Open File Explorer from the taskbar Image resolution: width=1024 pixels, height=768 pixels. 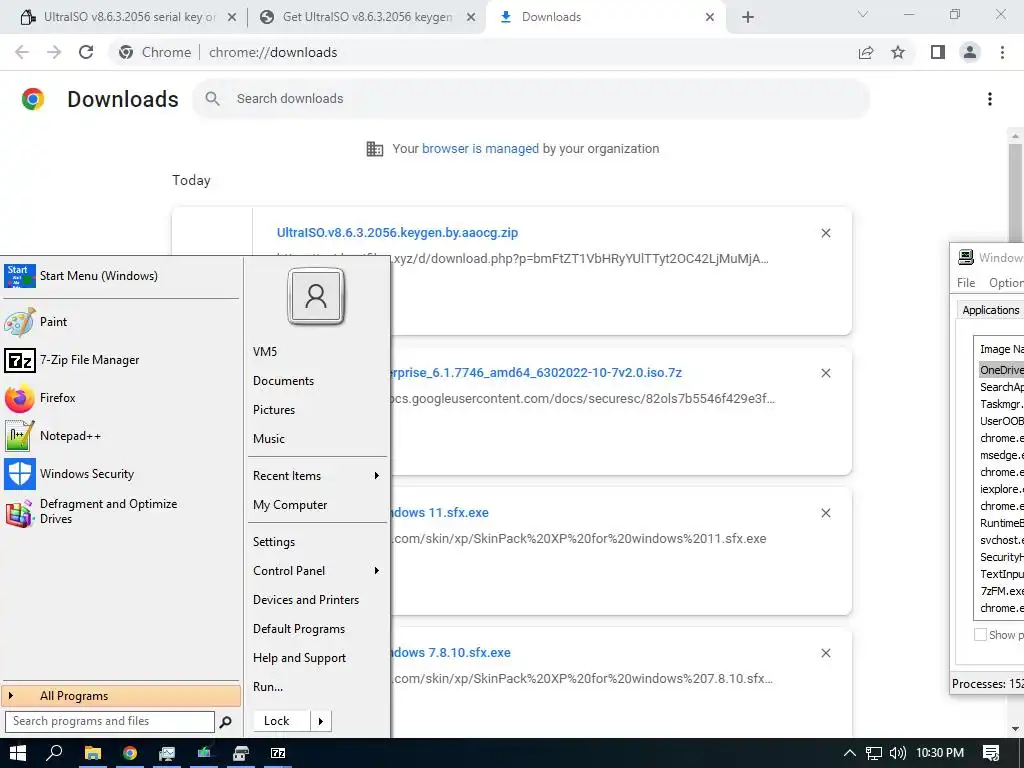click(93, 753)
